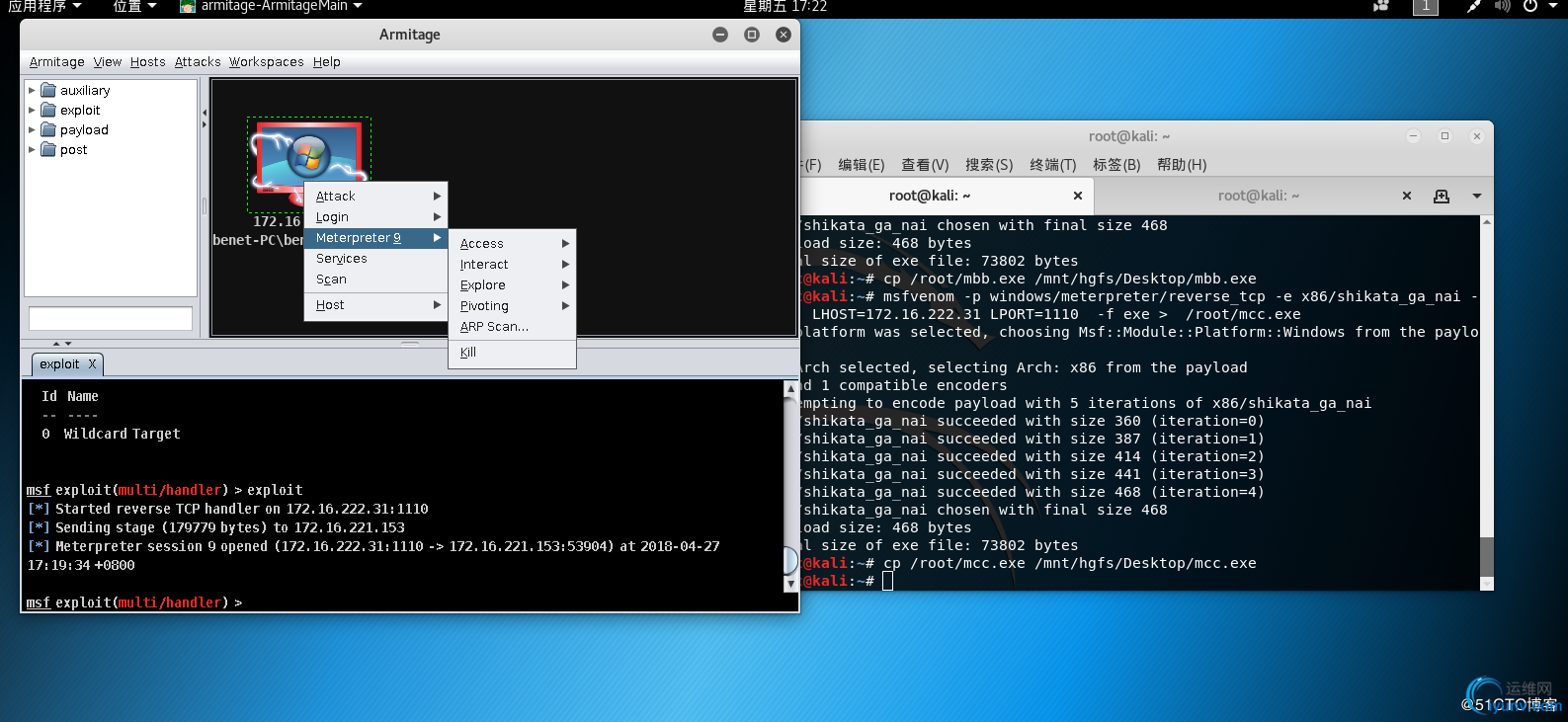Choose Login in the host context menu

click(376, 216)
